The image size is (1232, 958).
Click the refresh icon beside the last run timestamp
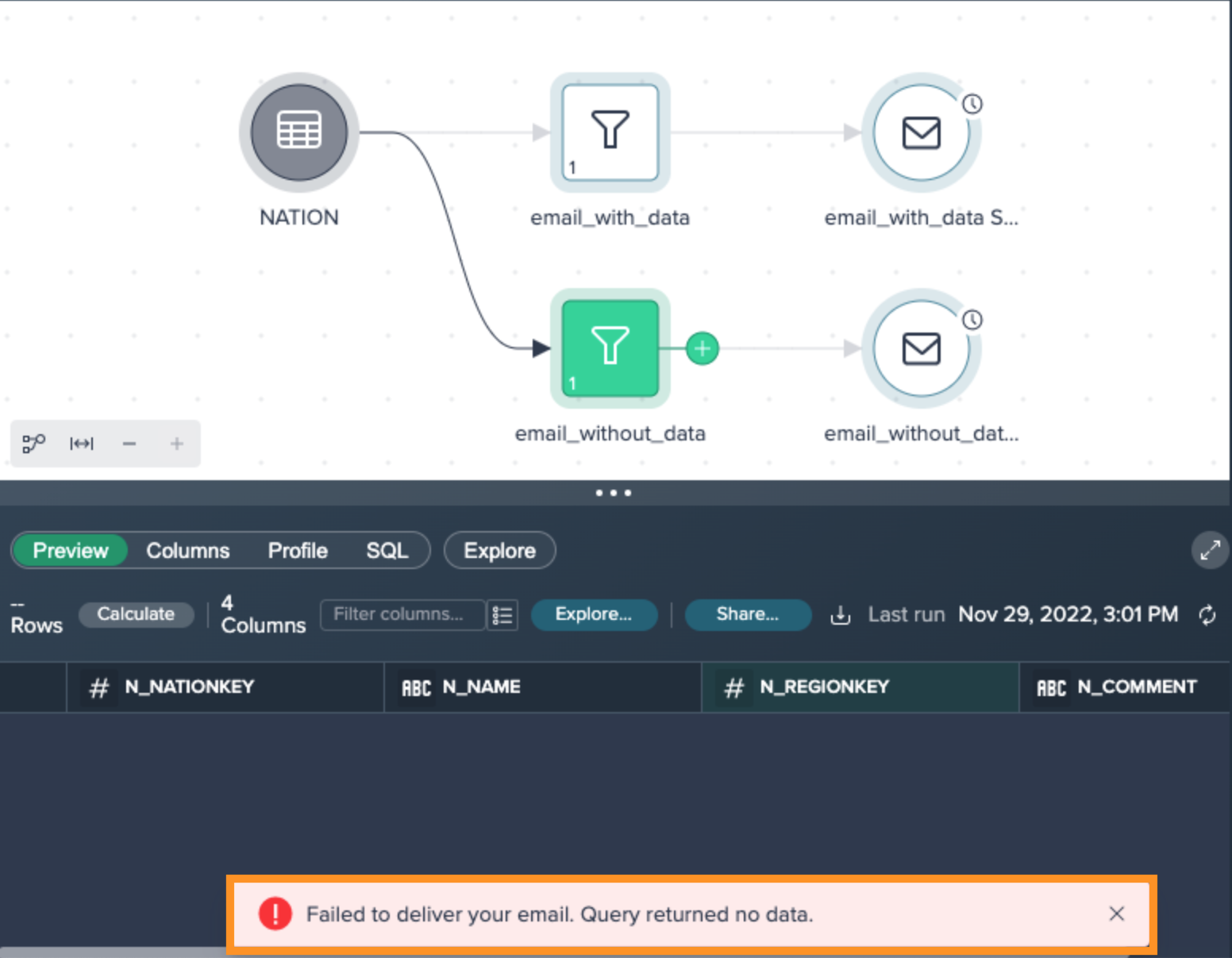[1207, 615]
